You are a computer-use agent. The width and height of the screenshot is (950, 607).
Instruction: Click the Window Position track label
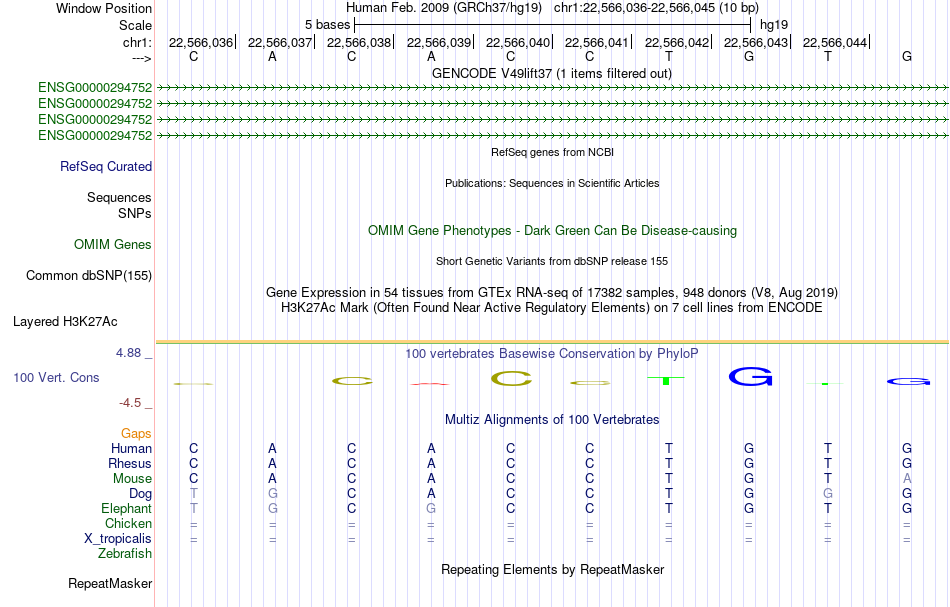104,8
